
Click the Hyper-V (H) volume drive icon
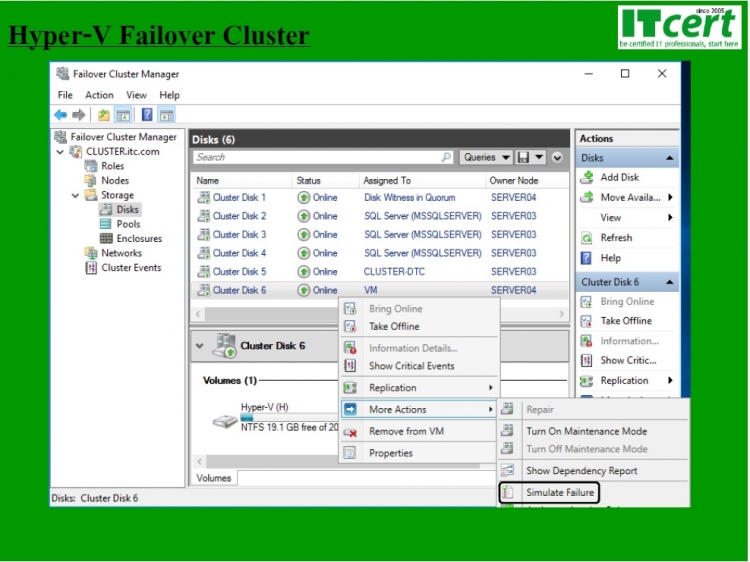(225, 421)
